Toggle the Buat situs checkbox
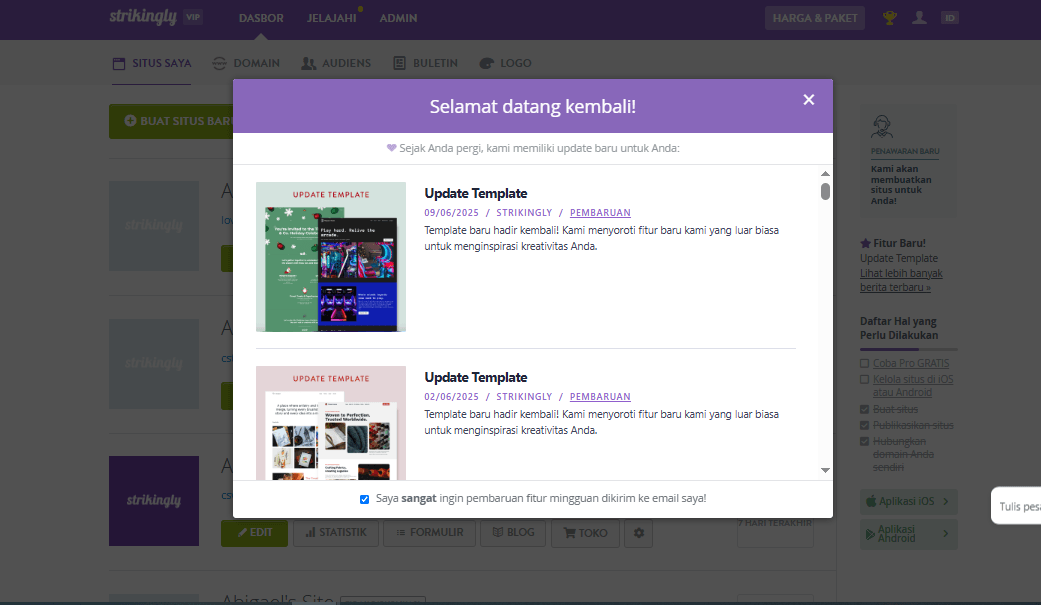Image resolution: width=1041 pixels, height=605 pixels. [864, 409]
